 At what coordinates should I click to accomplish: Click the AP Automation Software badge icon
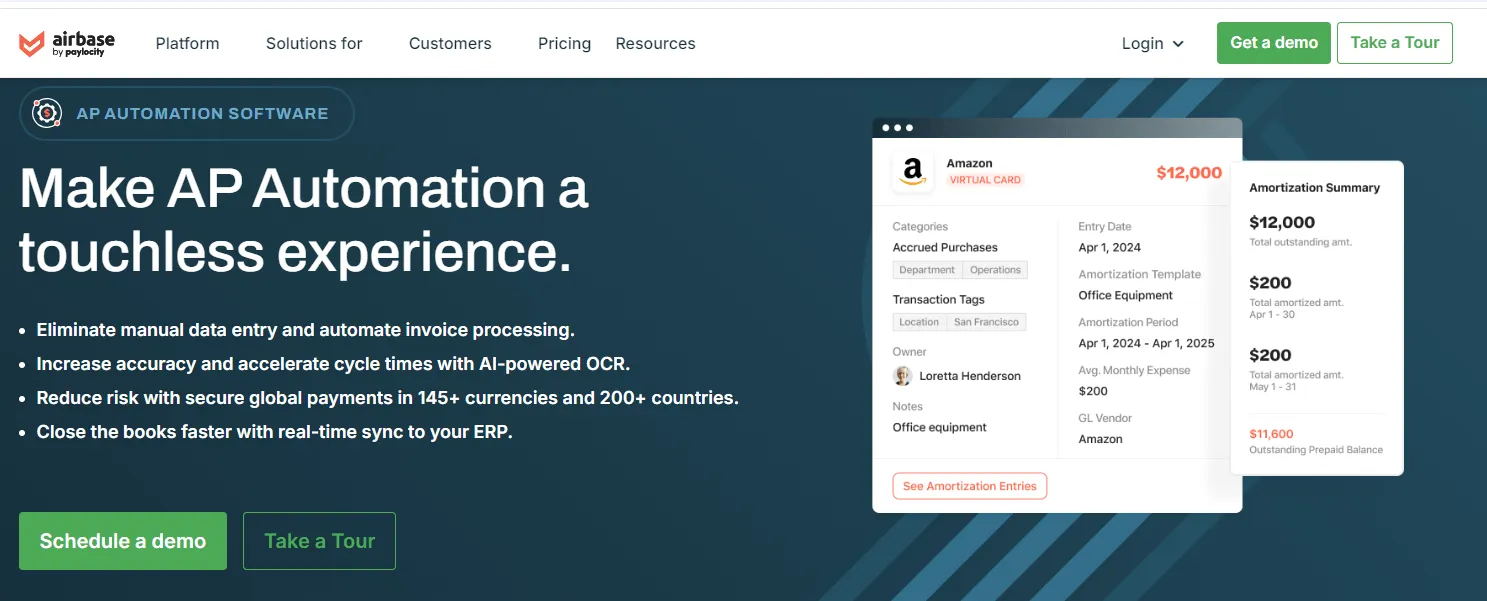point(47,113)
